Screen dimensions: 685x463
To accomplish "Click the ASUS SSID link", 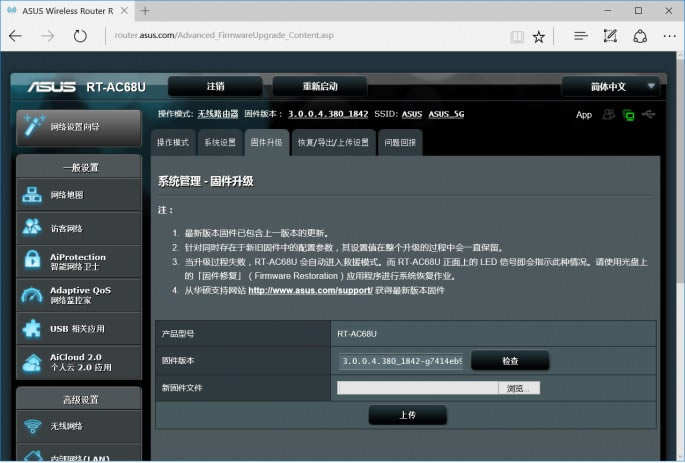I will [x=412, y=114].
